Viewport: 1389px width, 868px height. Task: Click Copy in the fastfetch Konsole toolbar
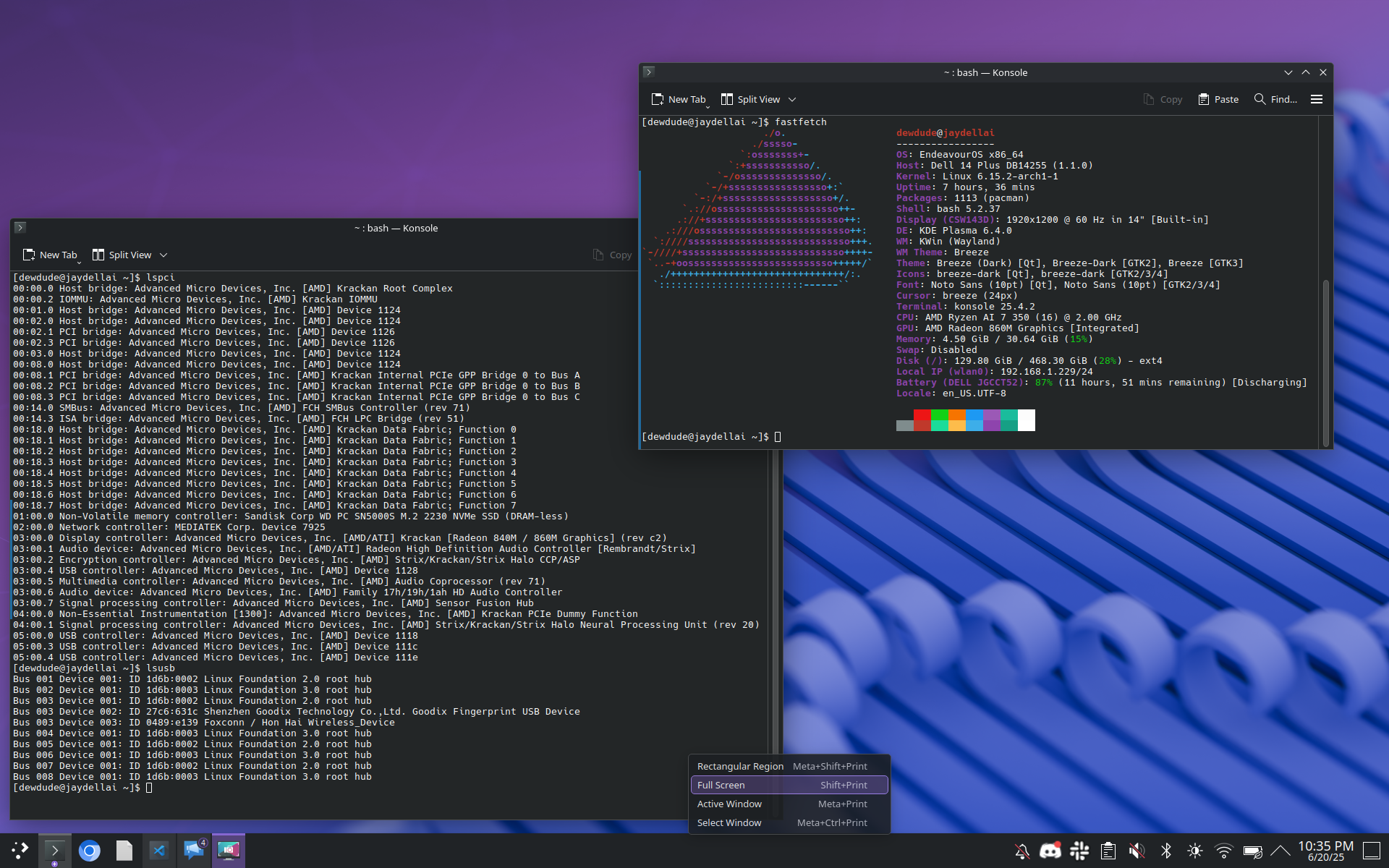(x=1163, y=99)
